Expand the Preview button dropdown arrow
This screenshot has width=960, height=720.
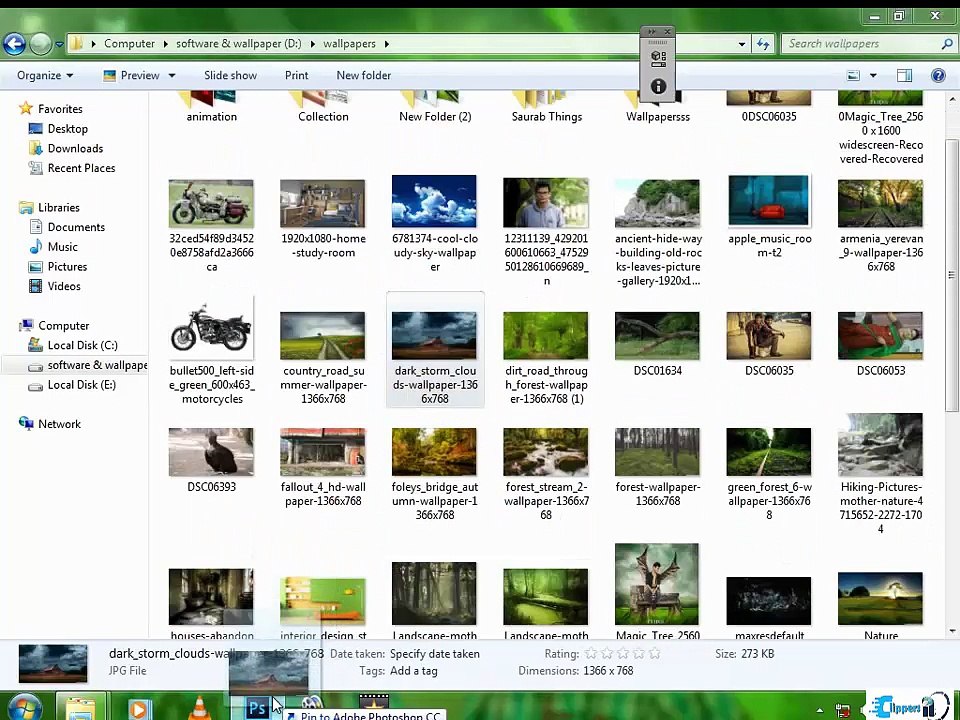[x=172, y=75]
